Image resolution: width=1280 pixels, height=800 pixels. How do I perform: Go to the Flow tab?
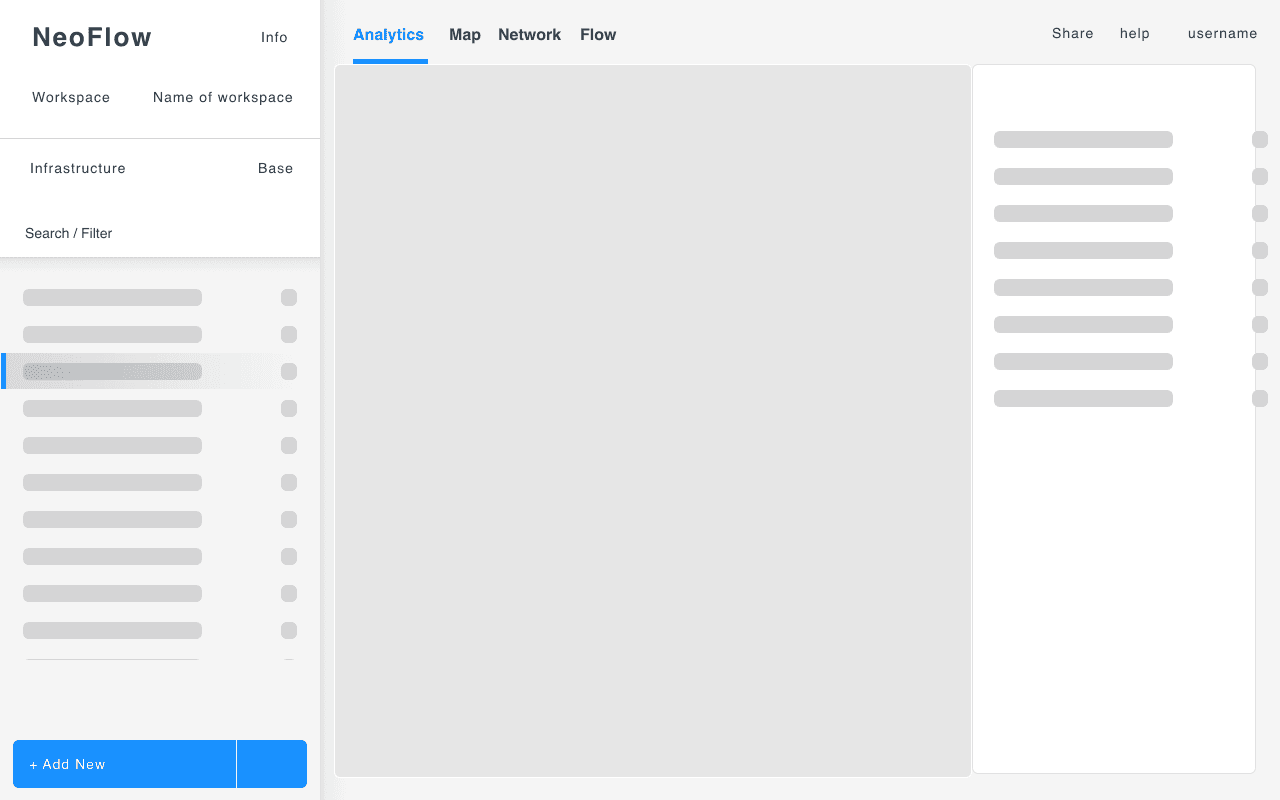click(598, 35)
